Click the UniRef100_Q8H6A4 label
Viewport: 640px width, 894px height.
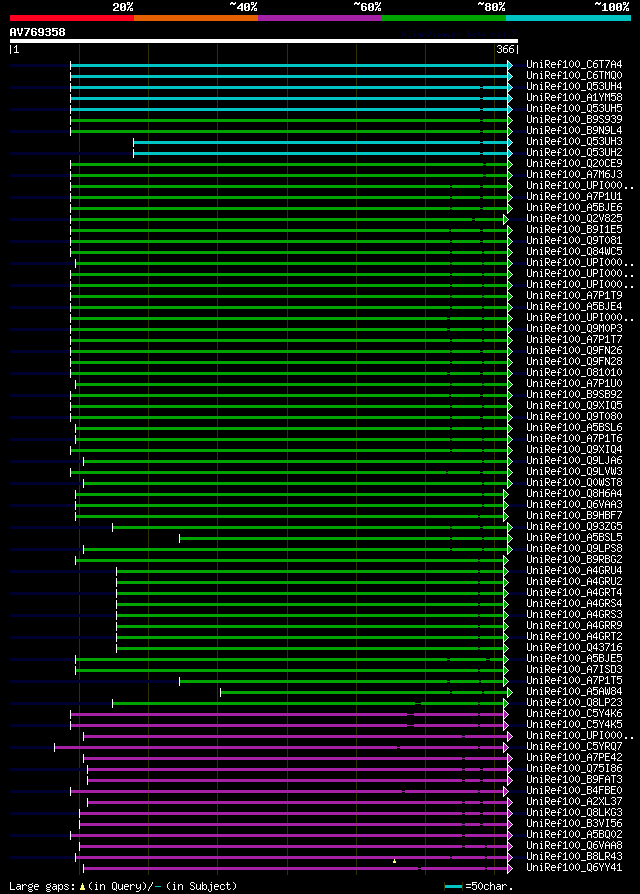coord(574,494)
